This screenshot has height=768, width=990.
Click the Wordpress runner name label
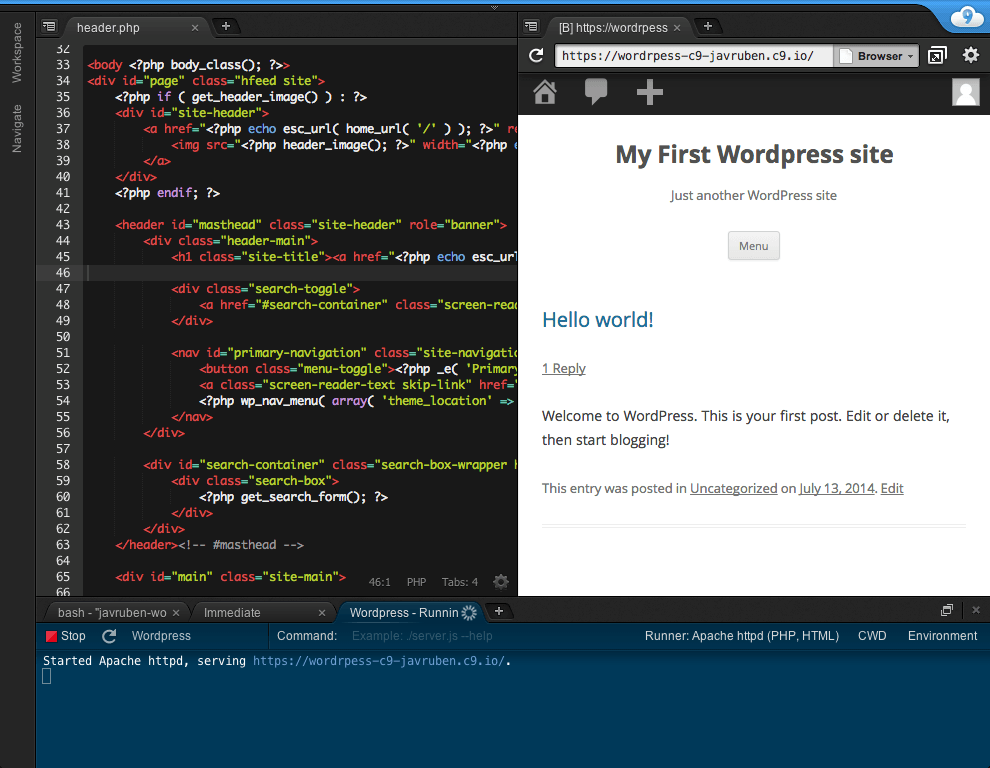161,636
